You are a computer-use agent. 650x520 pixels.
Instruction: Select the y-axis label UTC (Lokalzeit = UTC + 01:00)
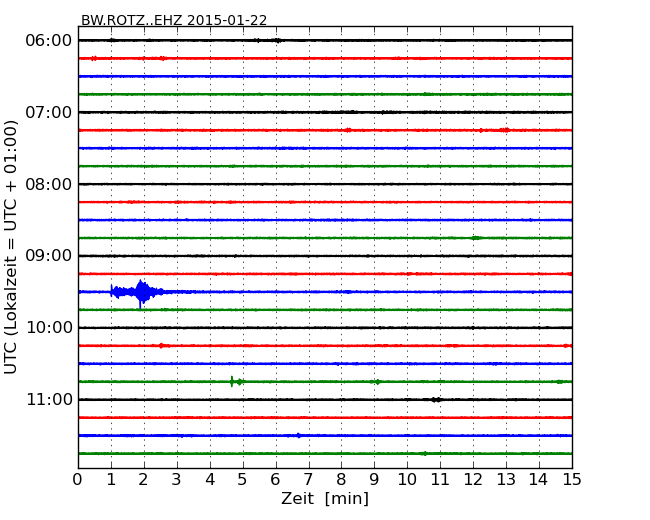pyautogui.click(x=11, y=247)
